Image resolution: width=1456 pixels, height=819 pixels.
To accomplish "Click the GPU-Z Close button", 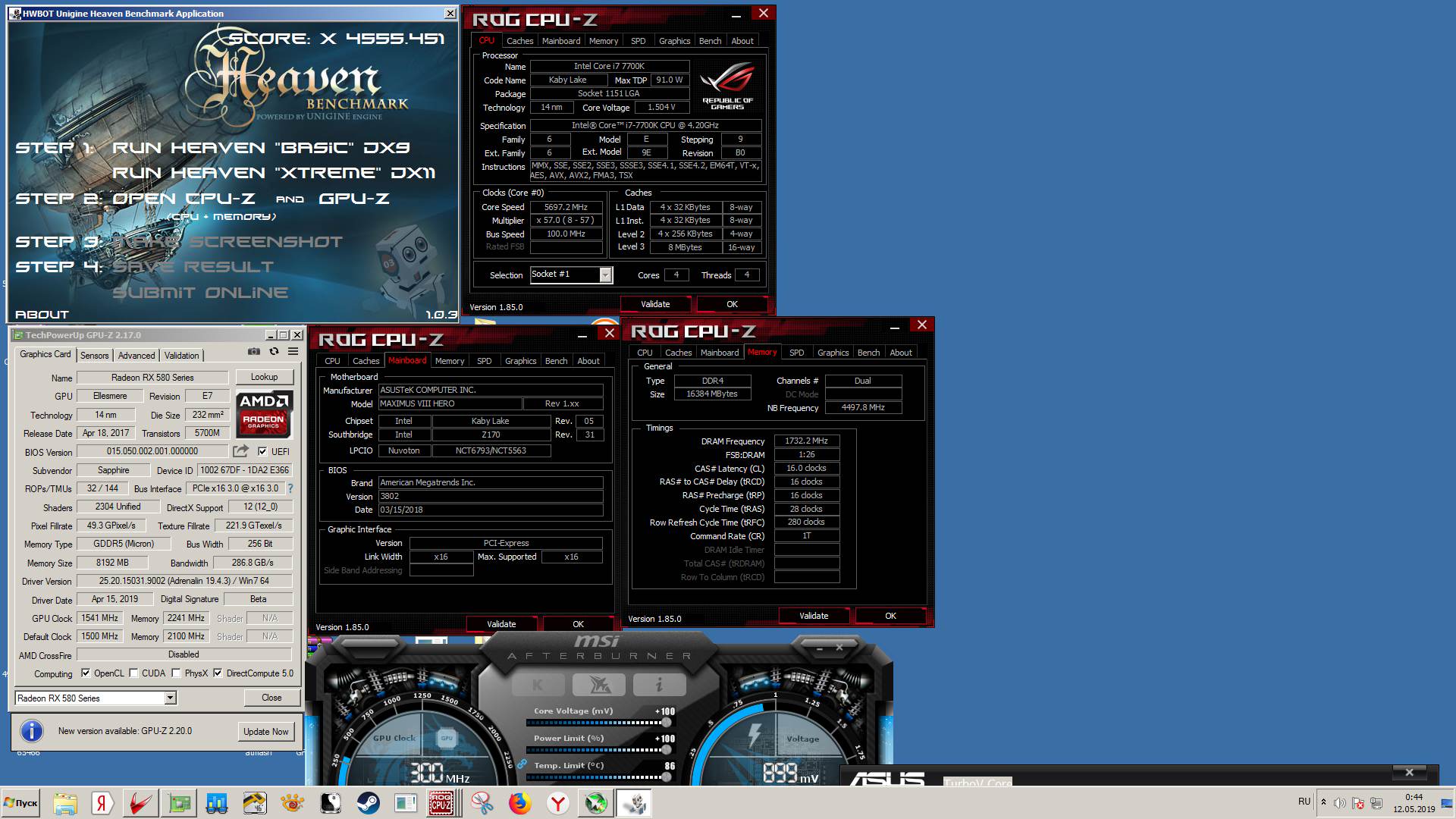I will 271,698.
